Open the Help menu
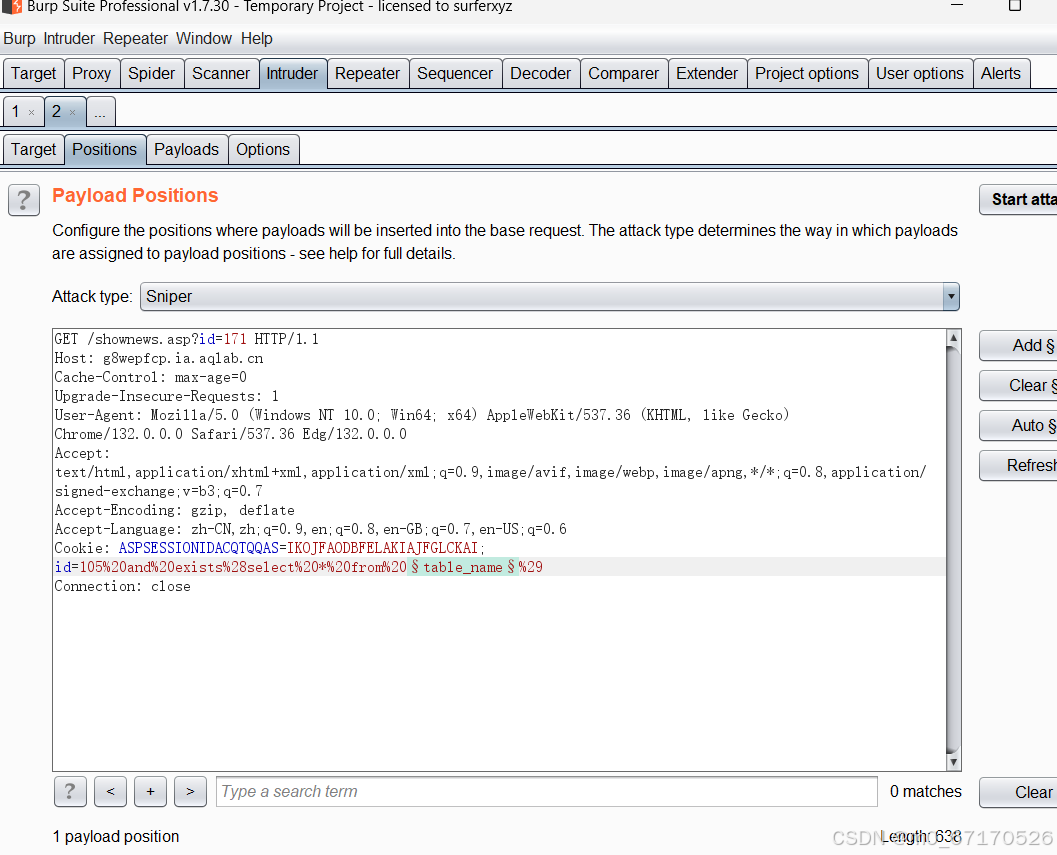The height and width of the screenshot is (855, 1057). [x=256, y=38]
